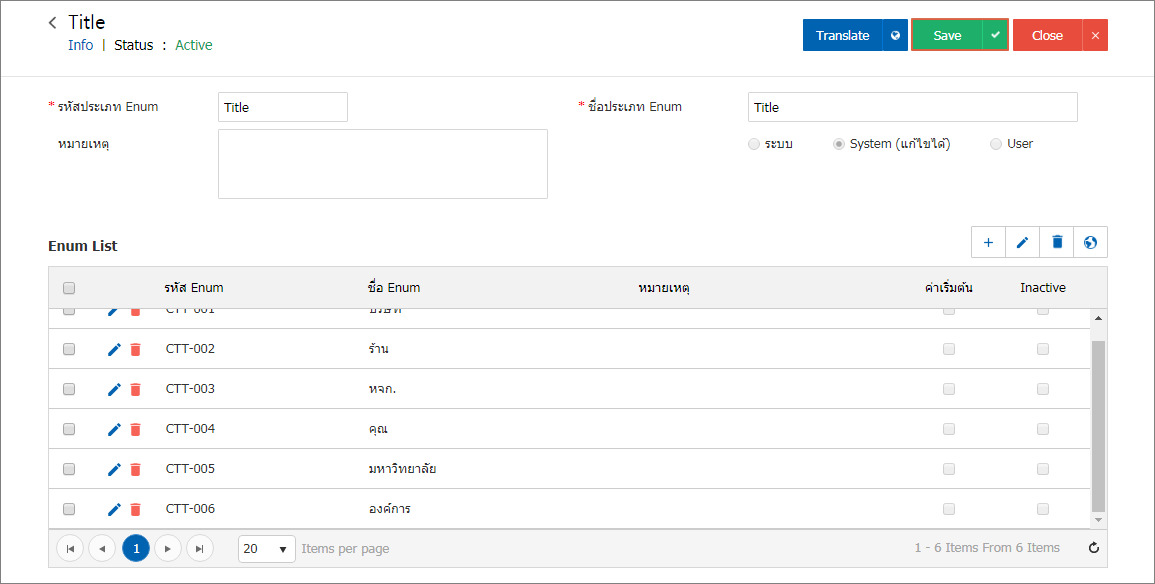Select row CTT-002 checkbox
This screenshot has height=584, width=1155.
(x=69, y=349)
